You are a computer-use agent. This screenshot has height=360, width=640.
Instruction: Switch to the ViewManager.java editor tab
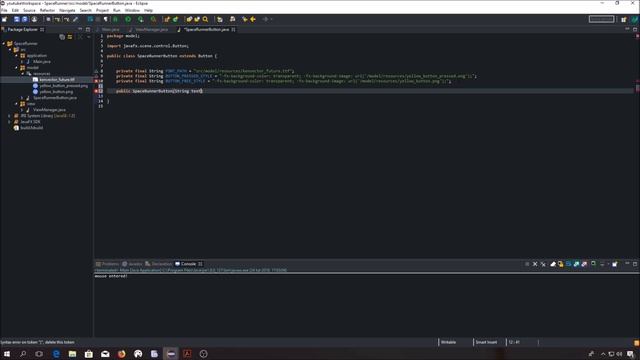[149, 29]
